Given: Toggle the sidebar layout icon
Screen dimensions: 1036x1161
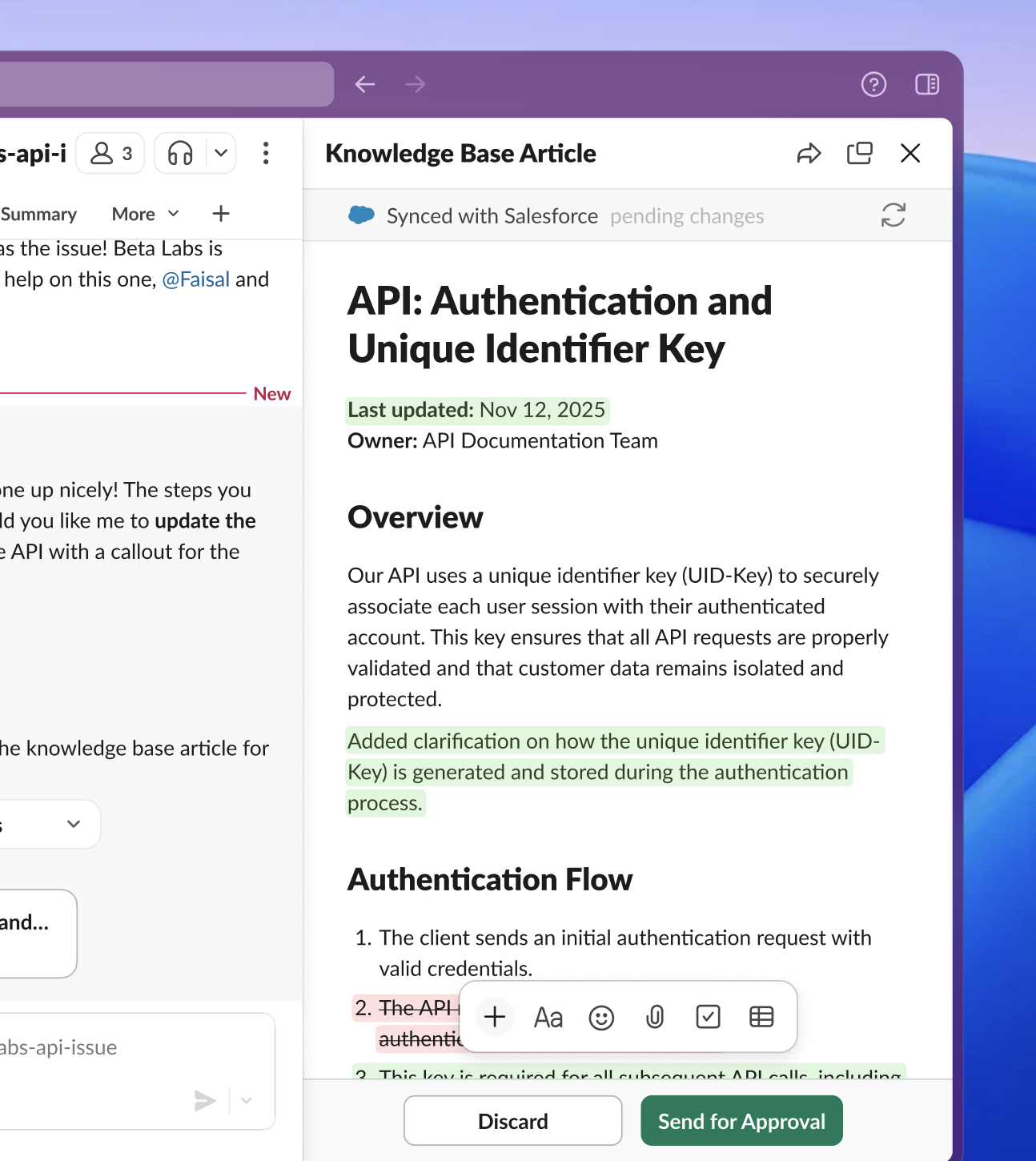Looking at the screenshot, I should [x=927, y=84].
